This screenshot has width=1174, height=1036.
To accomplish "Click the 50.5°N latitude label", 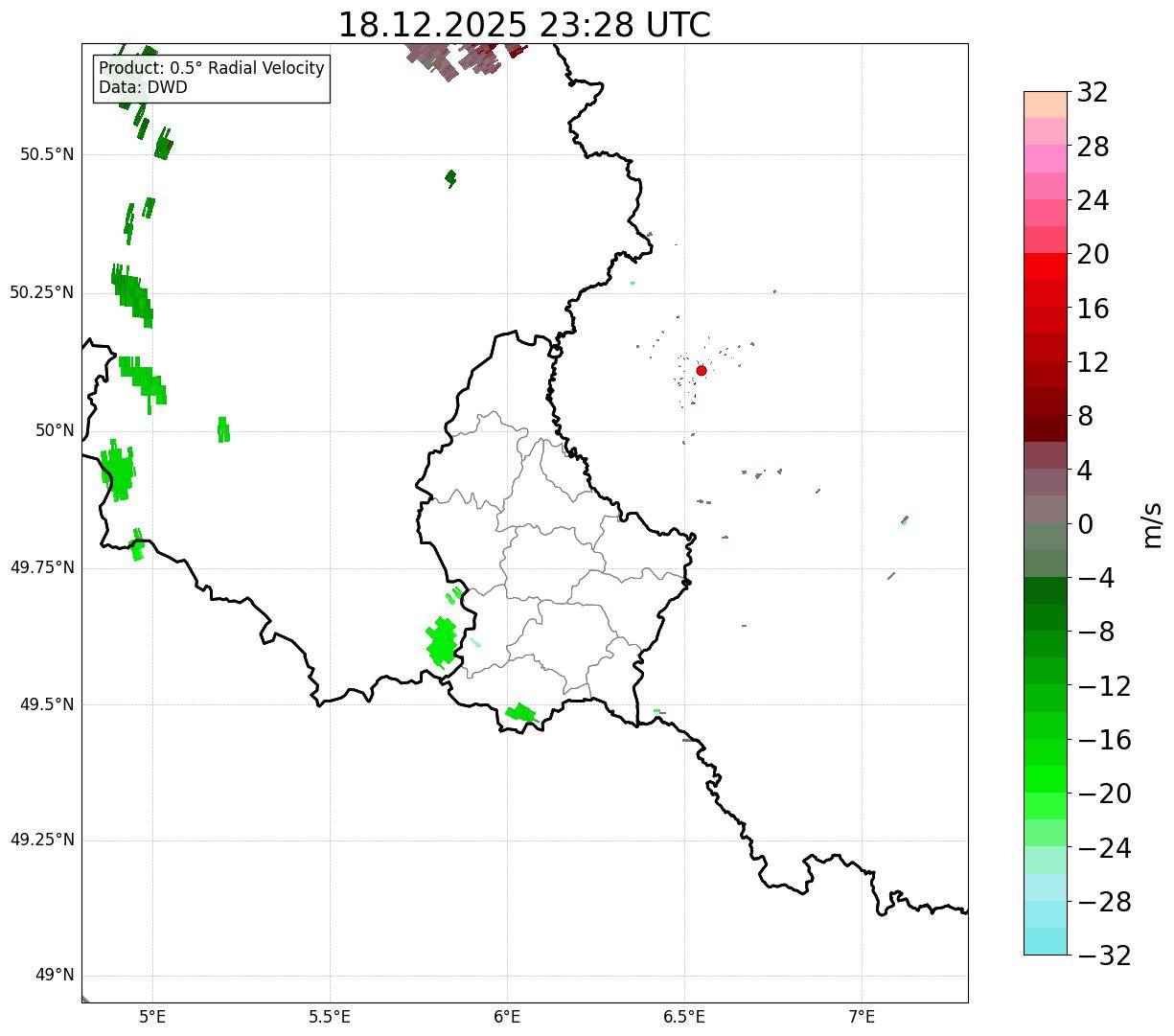I will [47, 155].
